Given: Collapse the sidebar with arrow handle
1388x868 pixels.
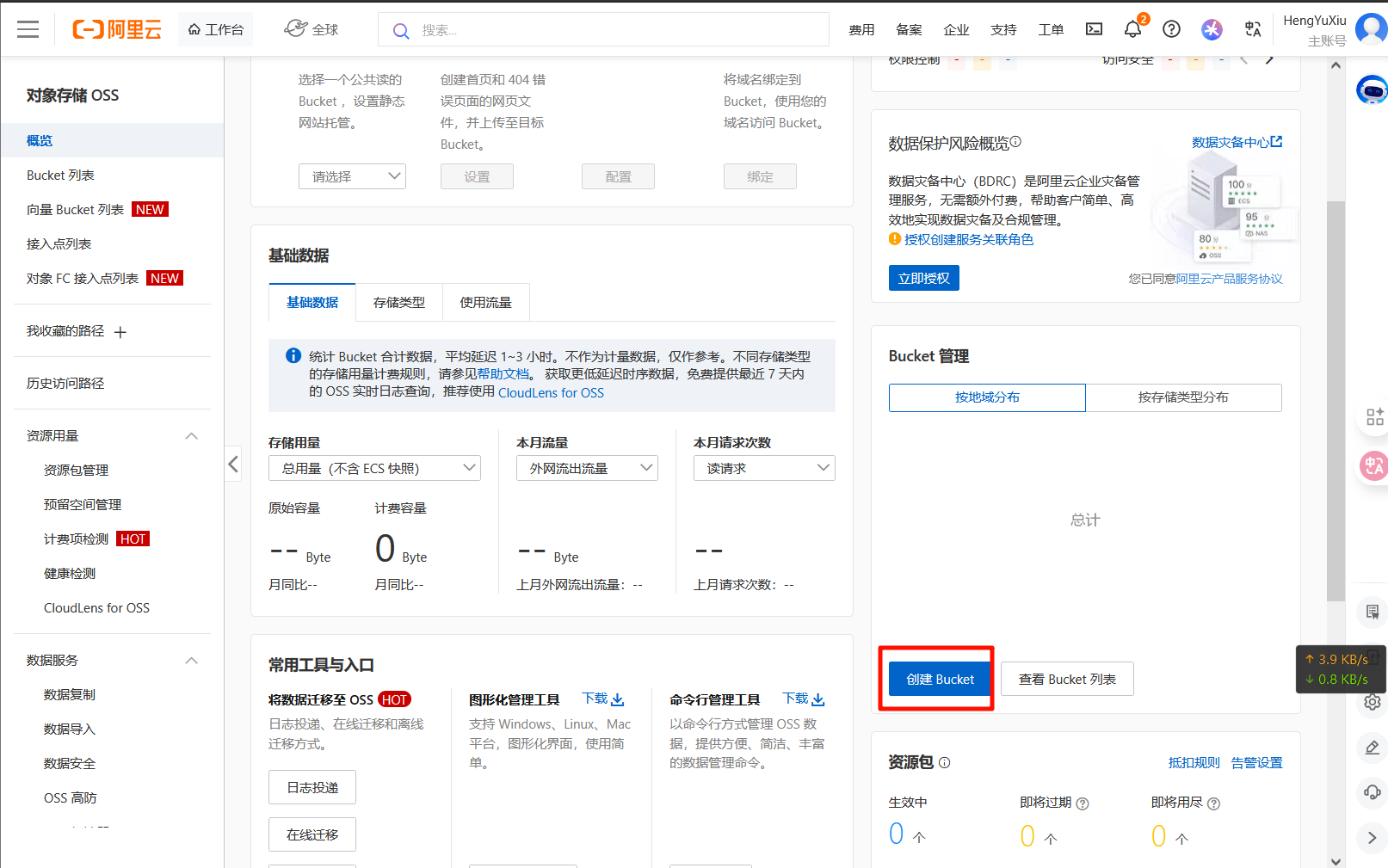Looking at the screenshot, I should point(233,465).
